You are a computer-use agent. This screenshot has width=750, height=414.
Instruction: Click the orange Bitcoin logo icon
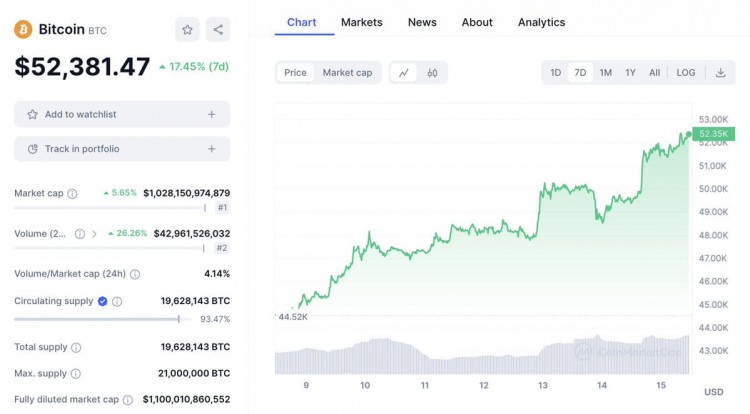(x=23, y=29)
